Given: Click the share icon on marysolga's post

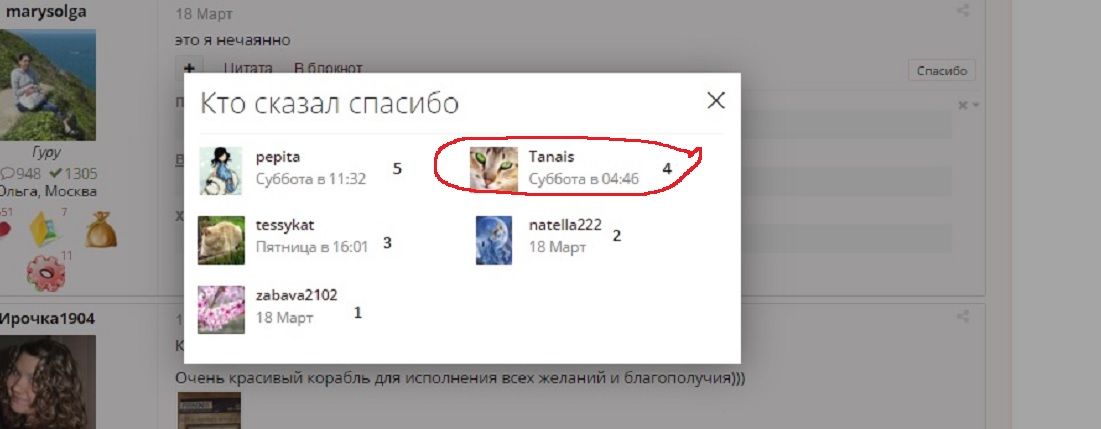Looking at the screenshot, I should click(x=963, y=11).
